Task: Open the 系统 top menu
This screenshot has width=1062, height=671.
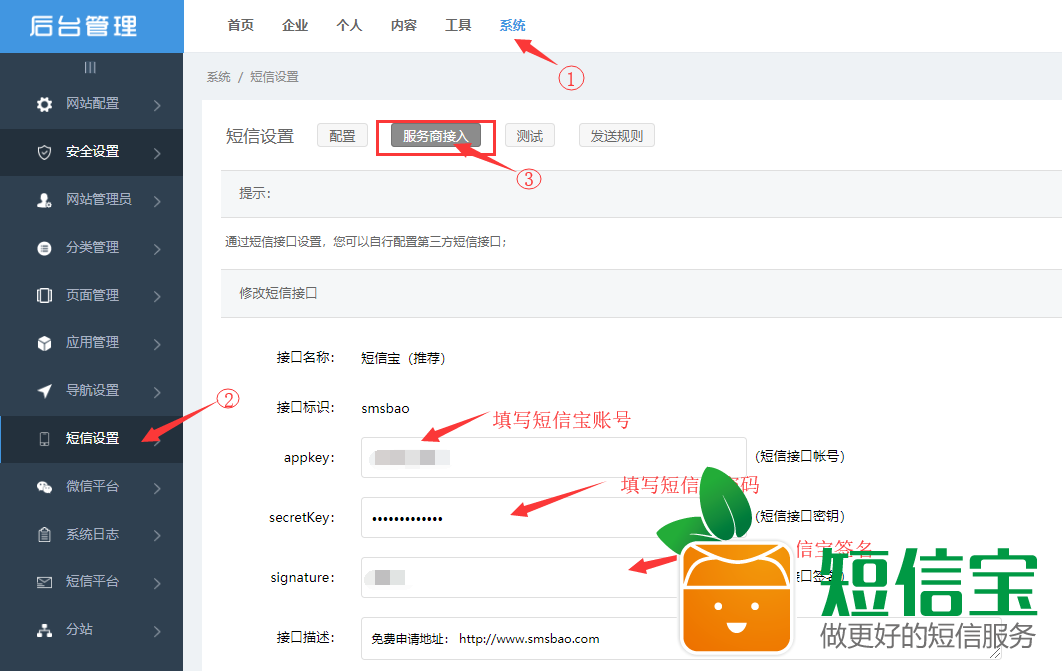Action: [x=512, y=25]
